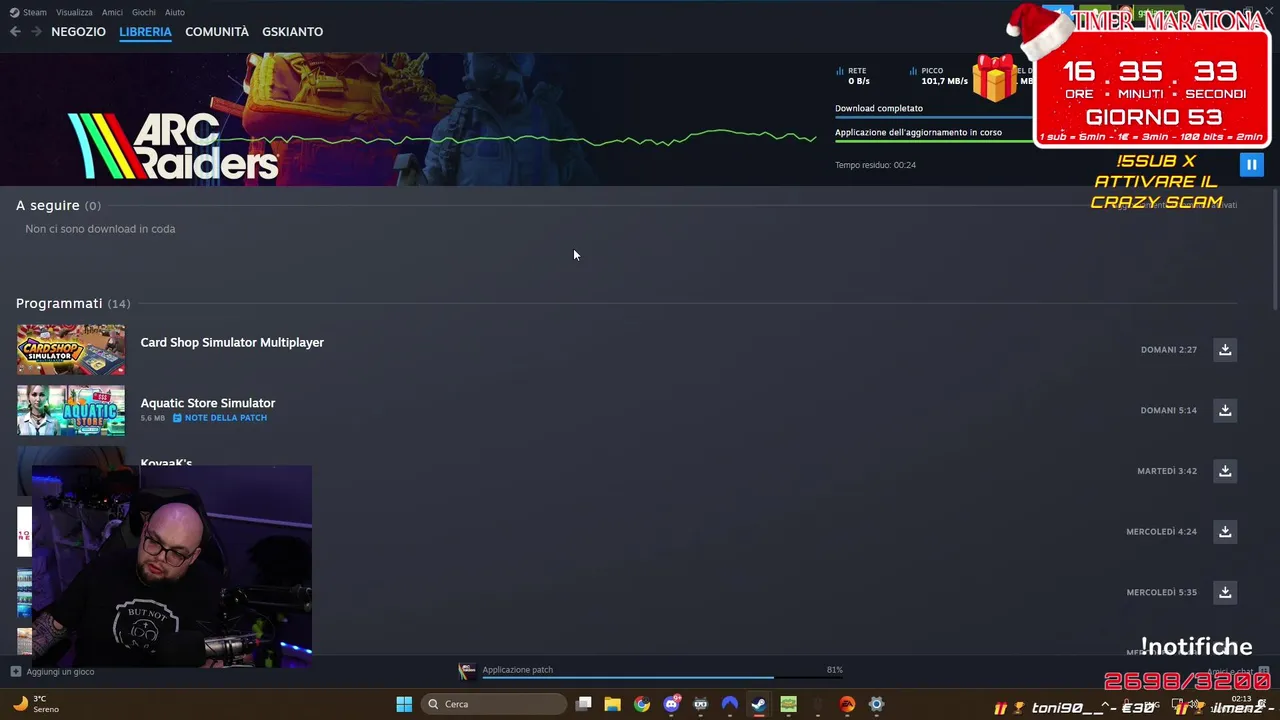Click the ARC Raiders logo banner
The width and height of the screenshot is (1280, 720).
point(173,146)
